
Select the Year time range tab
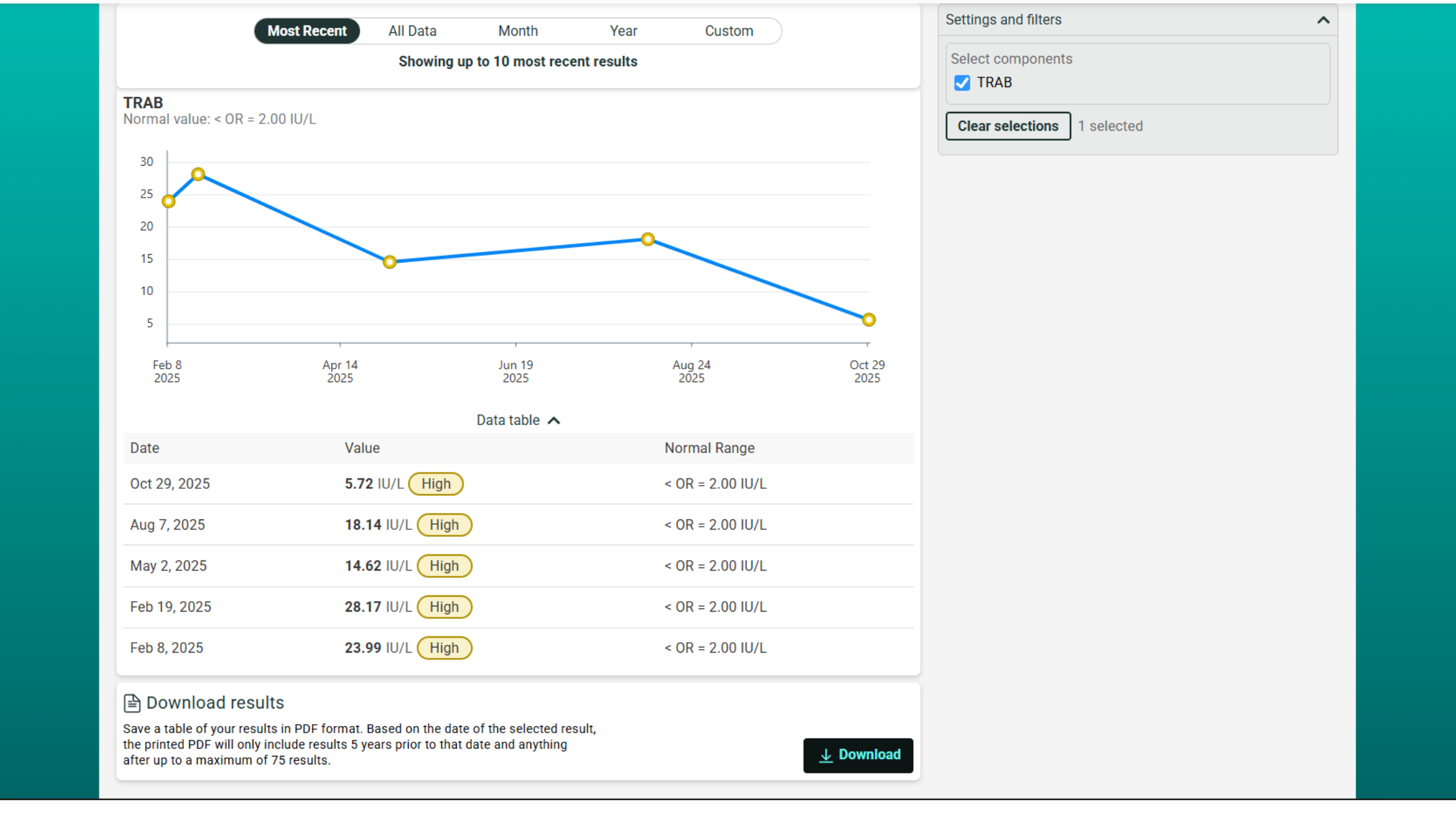click(623, 31)
